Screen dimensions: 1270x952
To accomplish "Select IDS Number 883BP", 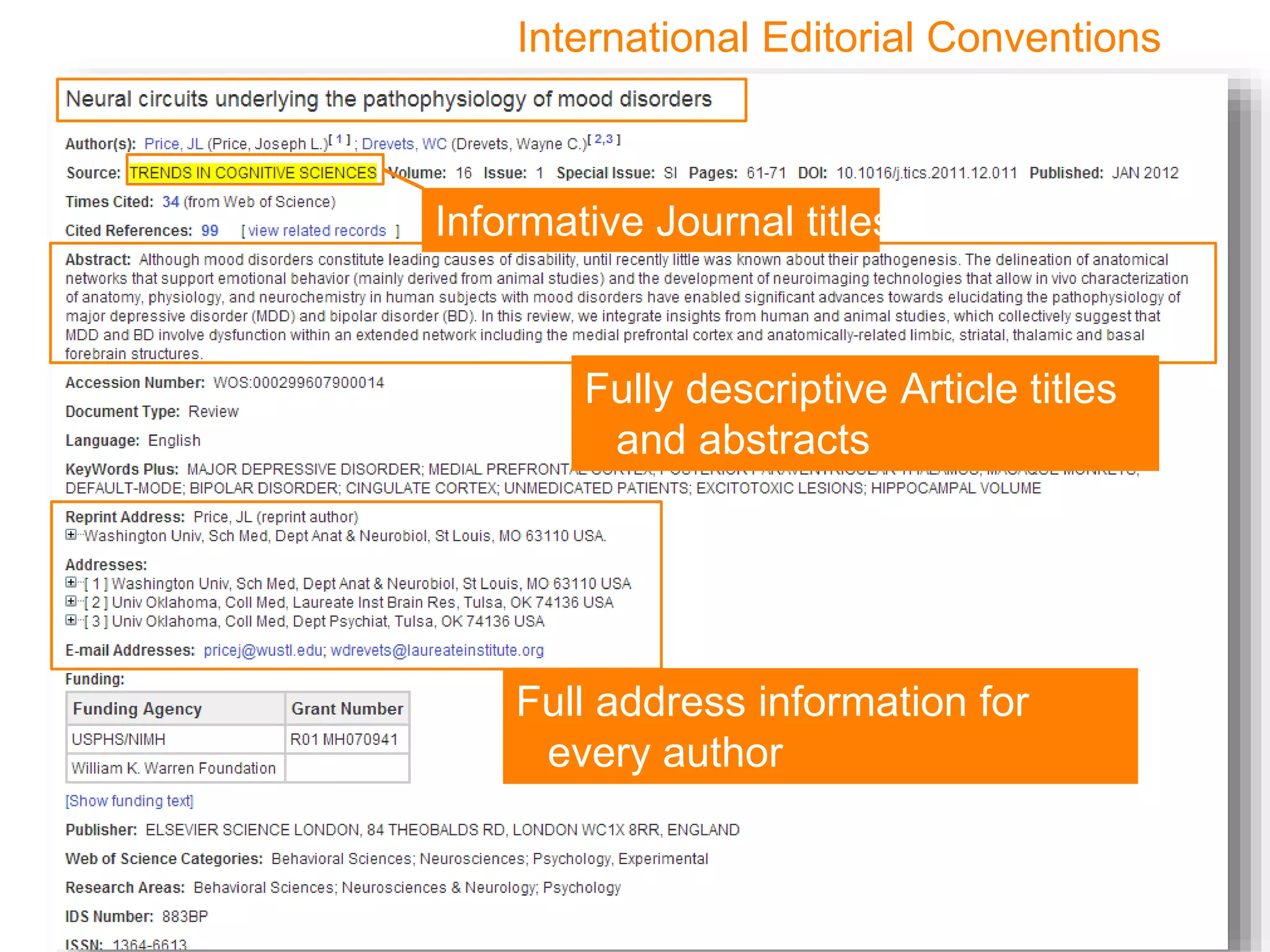I will (185, 917).
